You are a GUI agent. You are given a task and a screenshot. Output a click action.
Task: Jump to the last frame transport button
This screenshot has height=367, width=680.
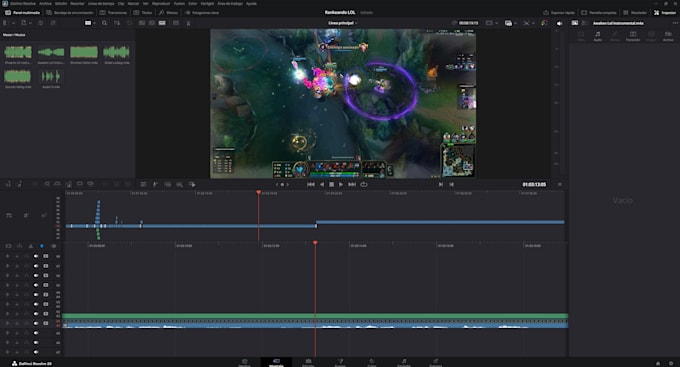click(352, 184)
